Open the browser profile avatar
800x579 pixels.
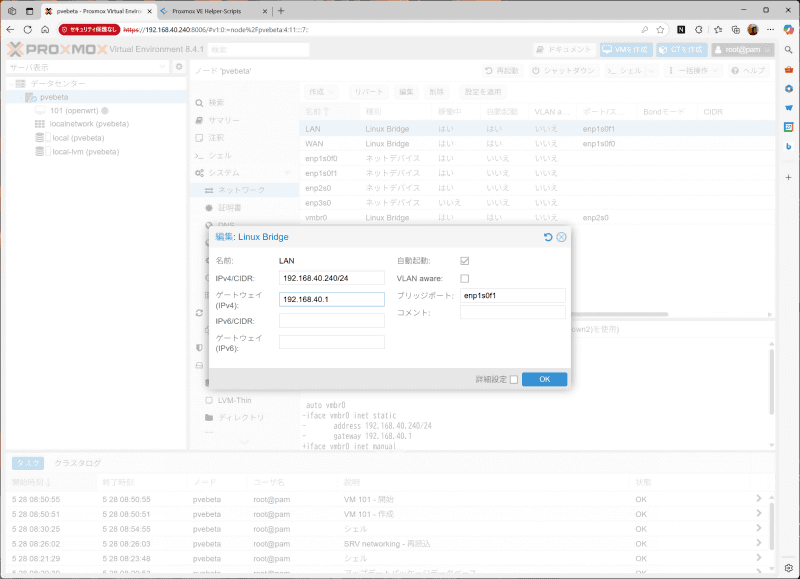pos(753,30)
